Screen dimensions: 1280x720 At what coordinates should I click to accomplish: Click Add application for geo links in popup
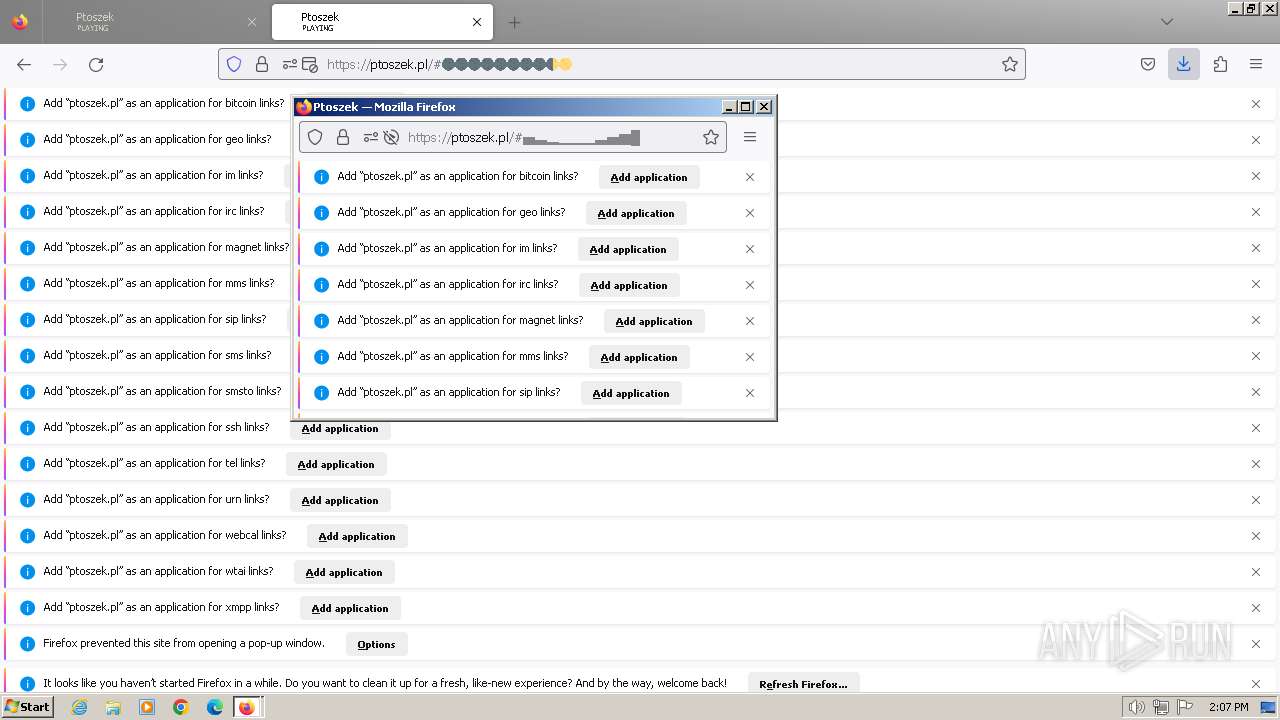coord(636,213)
